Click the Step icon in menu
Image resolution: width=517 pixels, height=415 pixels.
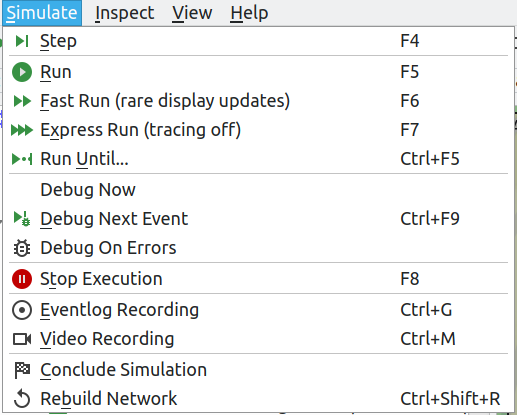(x=22, y=41)
